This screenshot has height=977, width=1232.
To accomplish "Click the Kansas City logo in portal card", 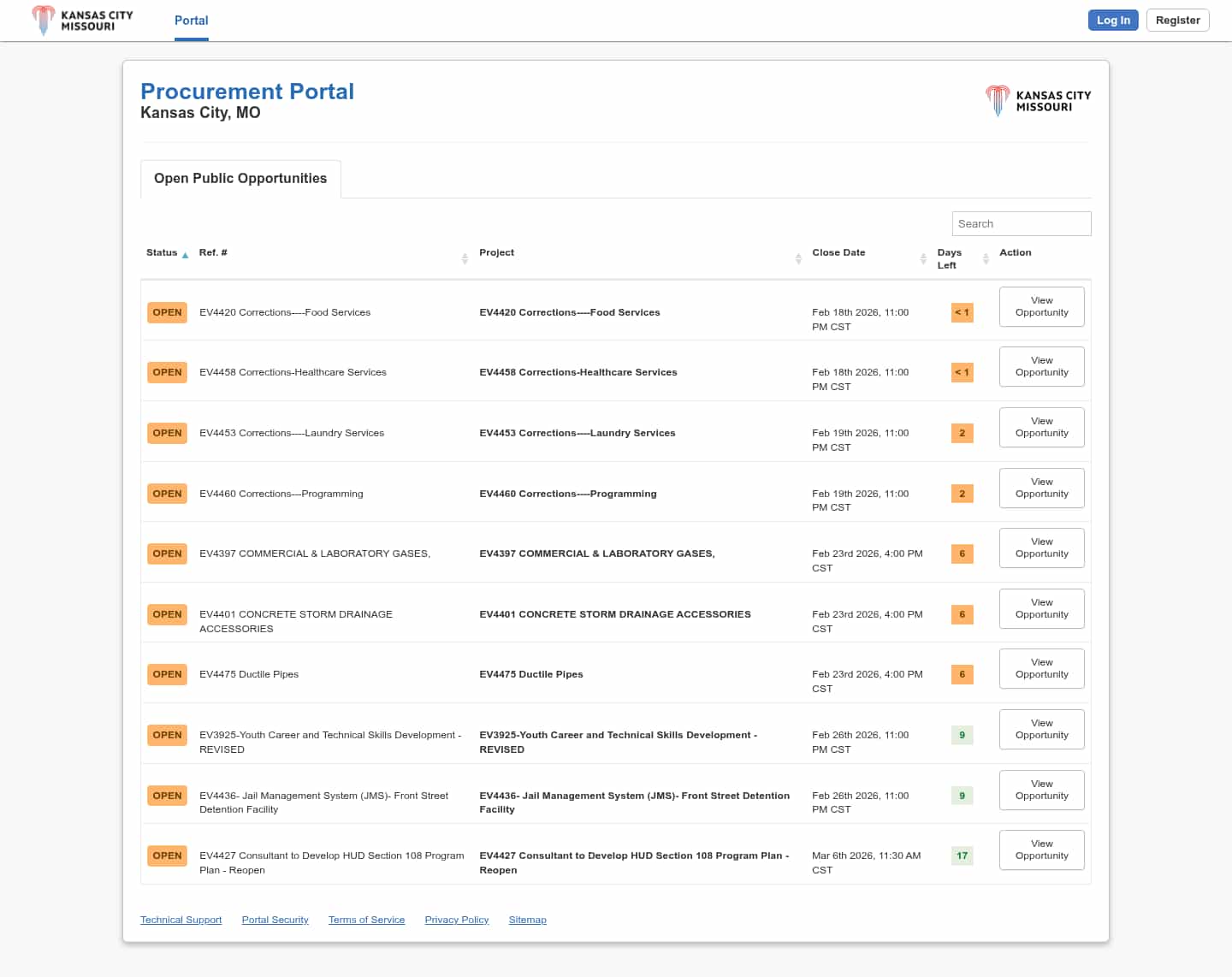I will (1038, 101).
